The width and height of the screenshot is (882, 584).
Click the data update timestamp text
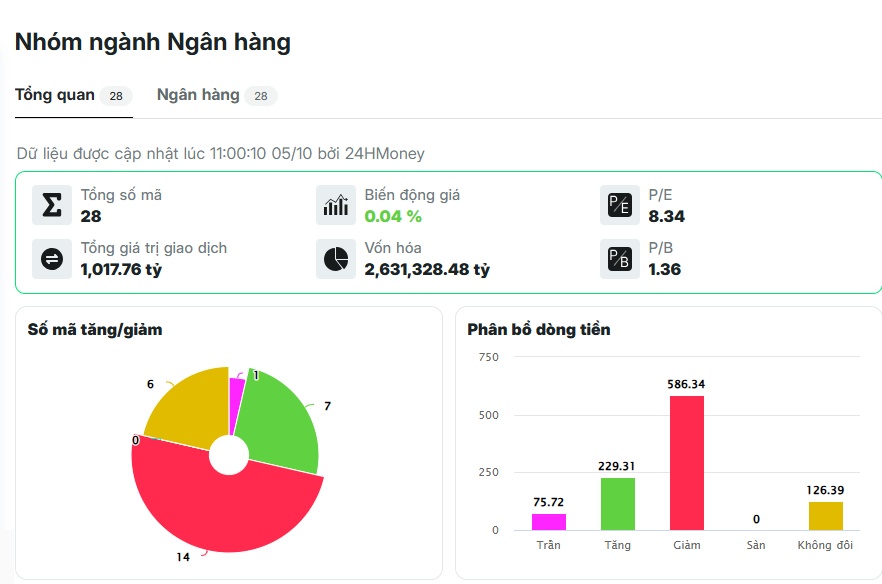coord(220,154)
